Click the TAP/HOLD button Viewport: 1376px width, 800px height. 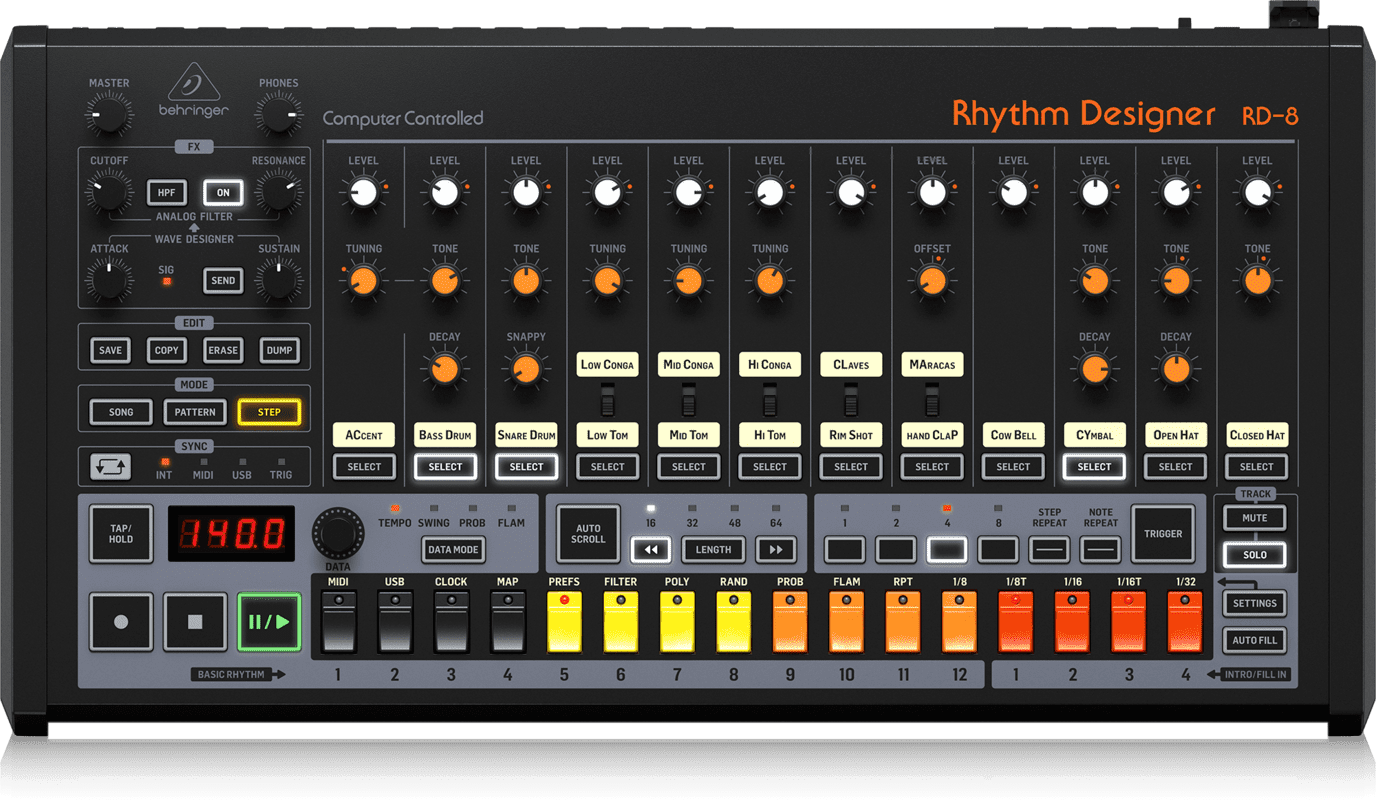[121, 534]
